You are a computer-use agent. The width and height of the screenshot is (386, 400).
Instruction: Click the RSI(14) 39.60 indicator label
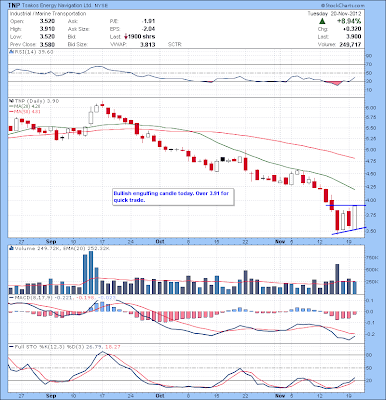click(x=33, y=52)
